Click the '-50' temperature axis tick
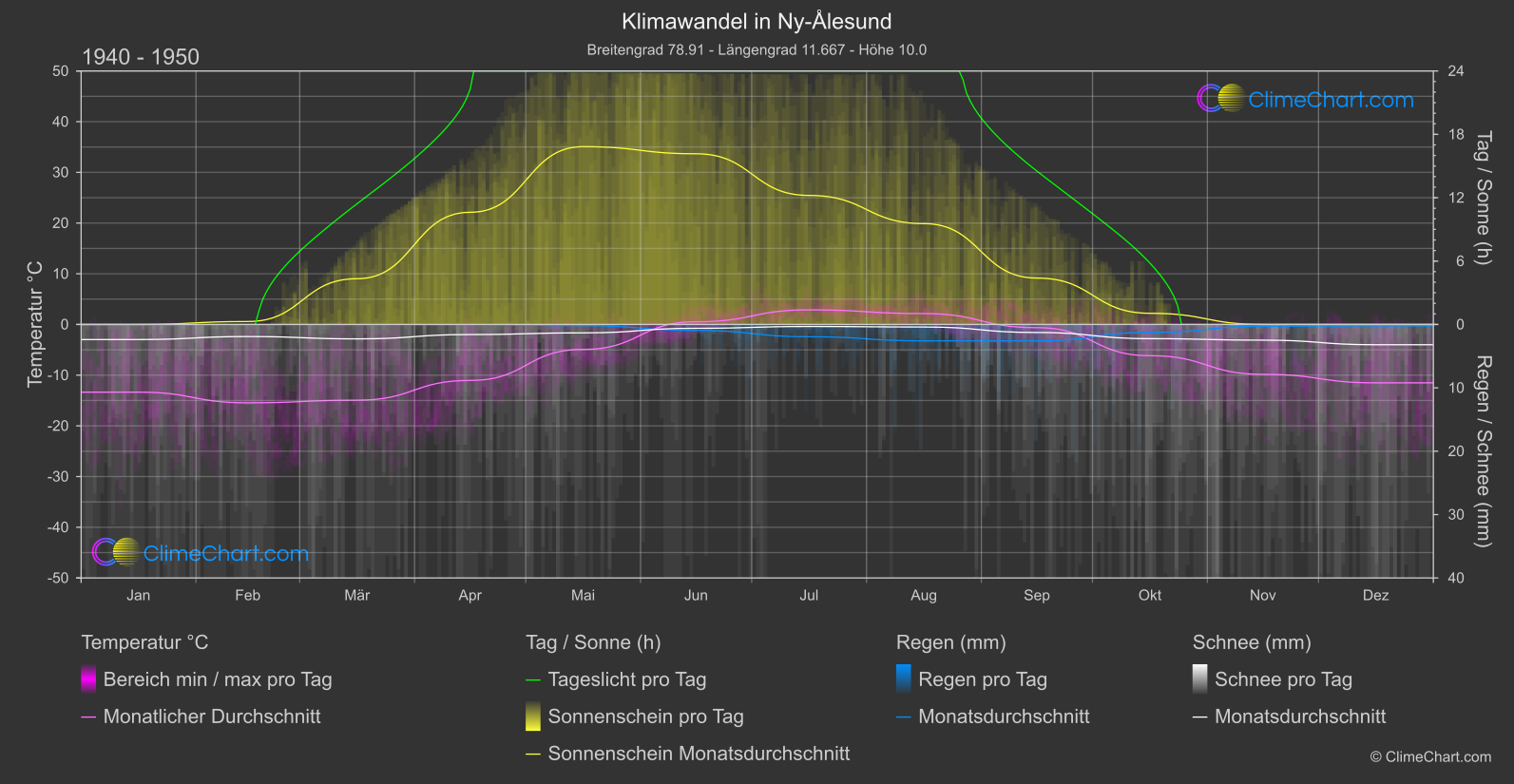 coord(58,578)
